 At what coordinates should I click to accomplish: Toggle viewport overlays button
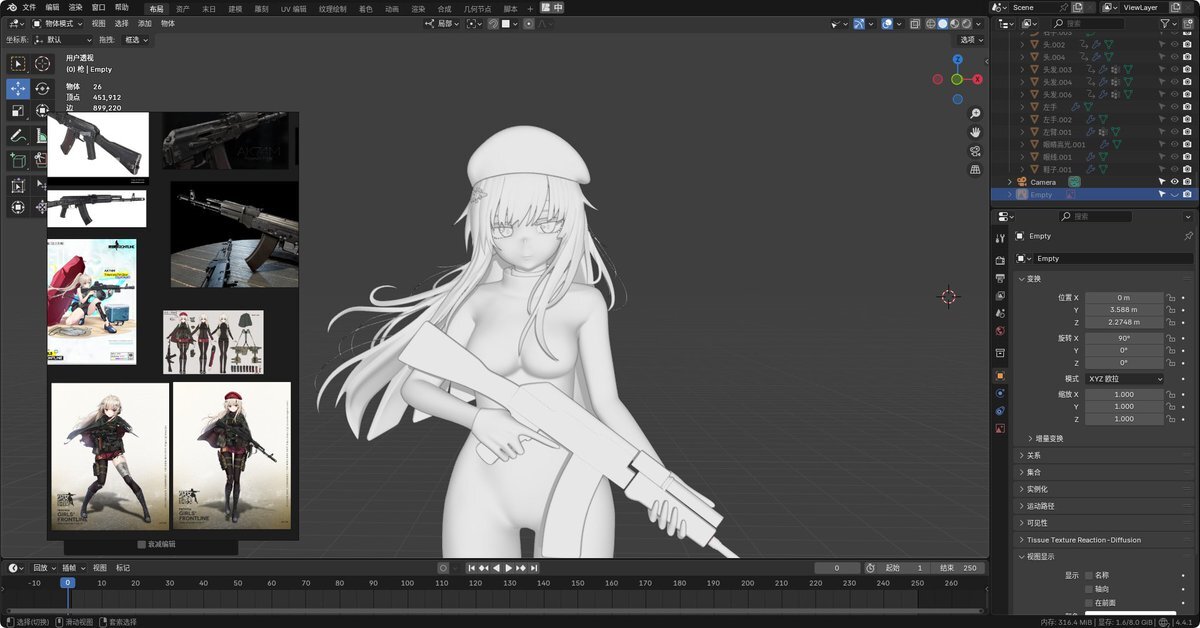pyautogui.click(x=888, y=23)
